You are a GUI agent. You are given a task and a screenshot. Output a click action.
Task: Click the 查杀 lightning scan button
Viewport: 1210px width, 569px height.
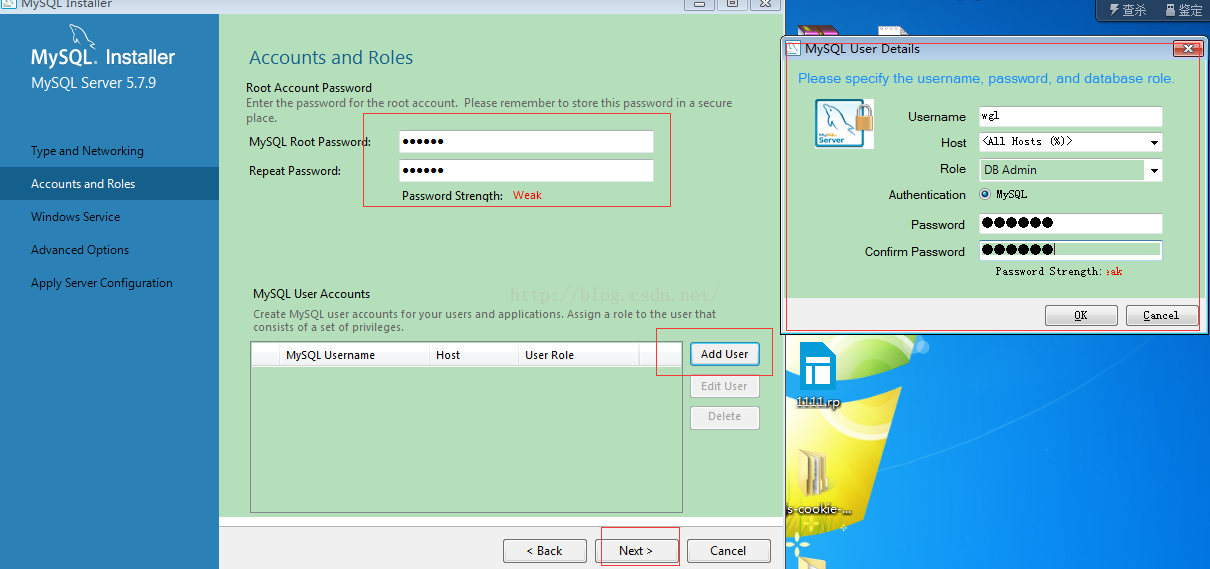[x=1126, y=10]
